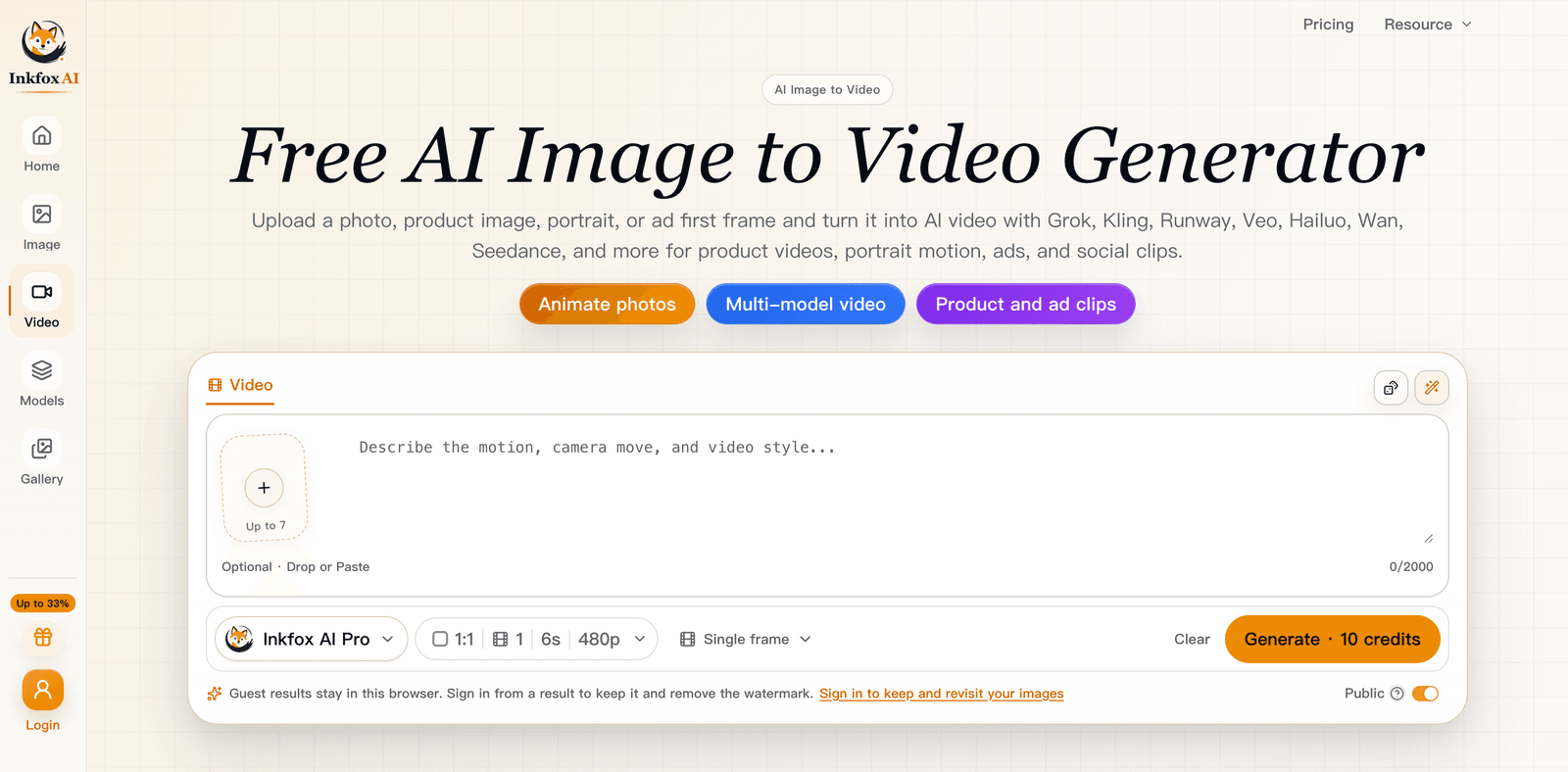Click the Login user avatar icon
1568x772 pixels.
coord(43,691)
